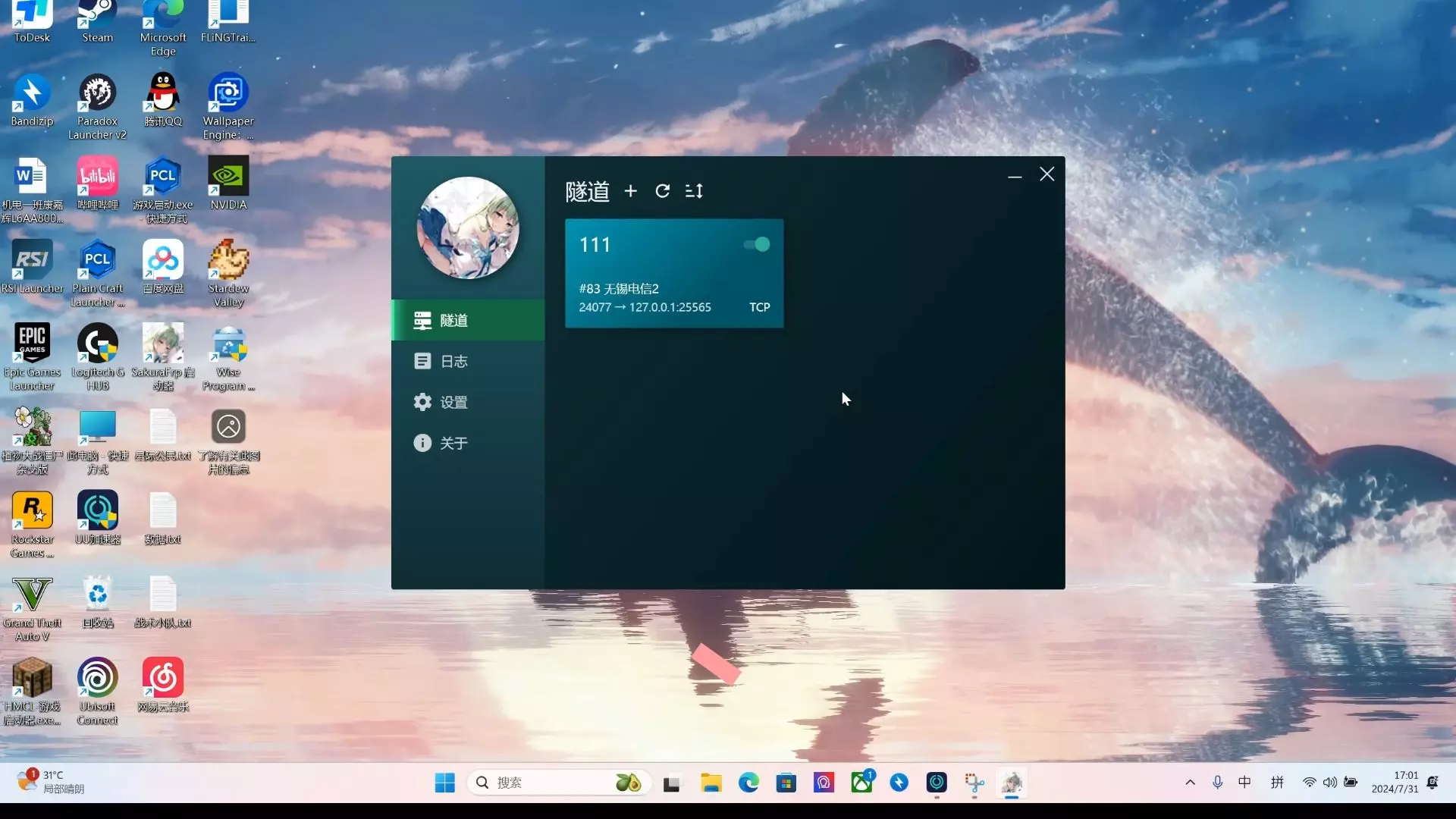Open the volume control in the tray

pyautogui.click(x=1330, y=783)
